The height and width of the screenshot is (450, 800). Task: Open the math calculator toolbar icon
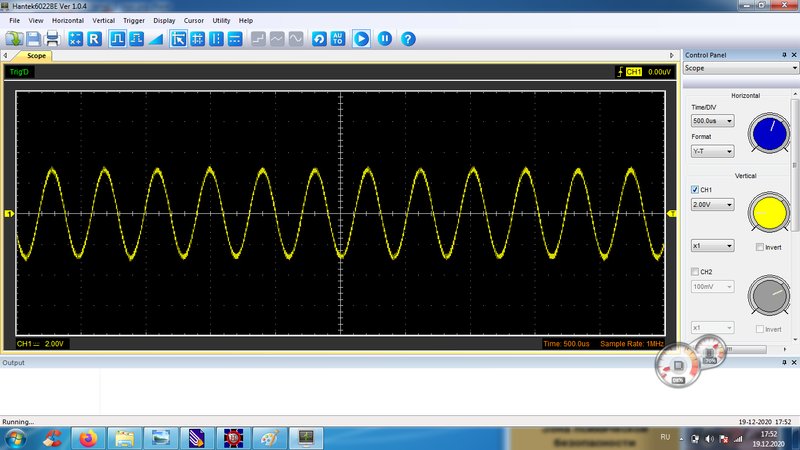[x=75, y=39]
